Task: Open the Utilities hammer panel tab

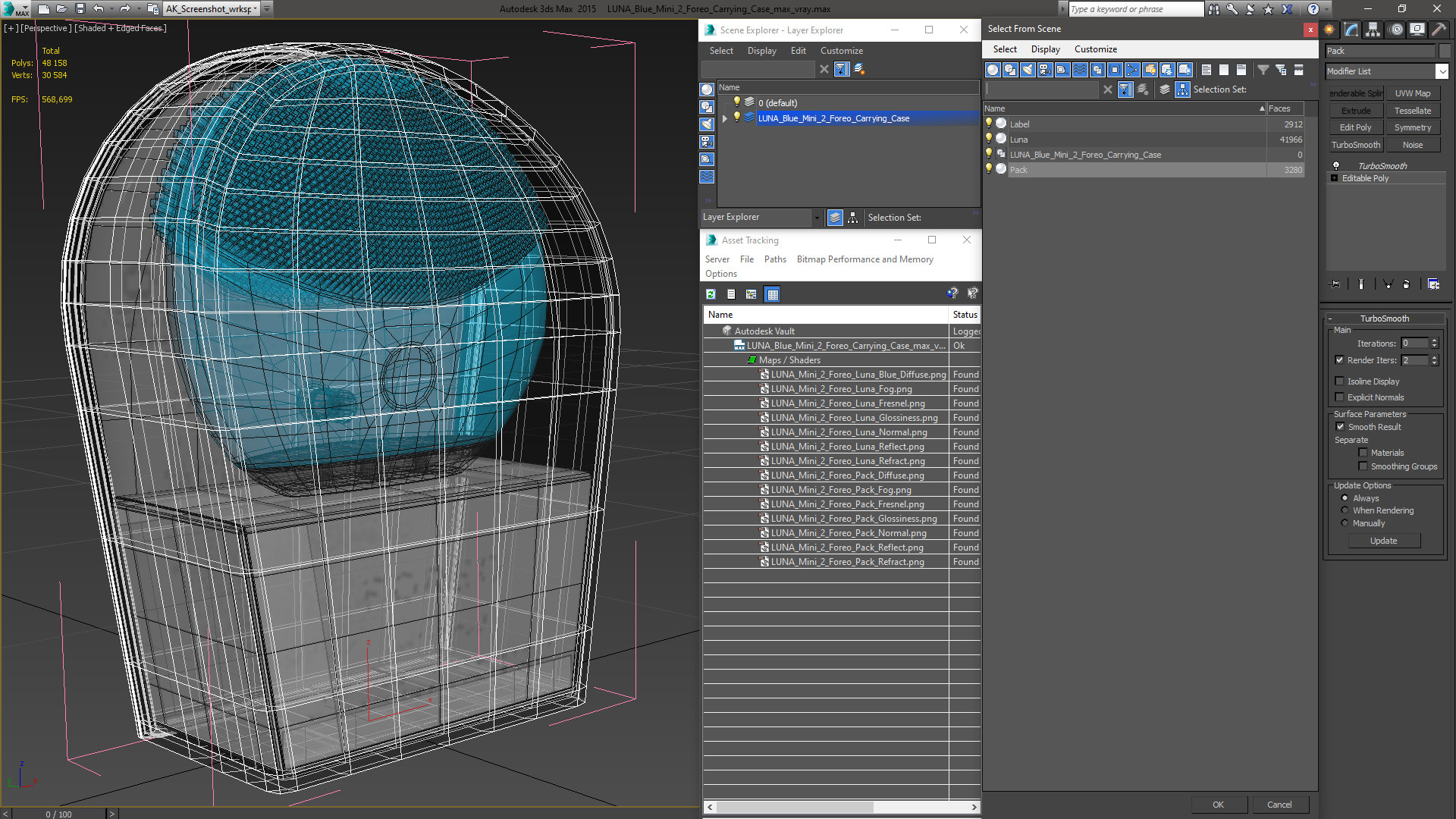Action: [x=1439, y=30]
